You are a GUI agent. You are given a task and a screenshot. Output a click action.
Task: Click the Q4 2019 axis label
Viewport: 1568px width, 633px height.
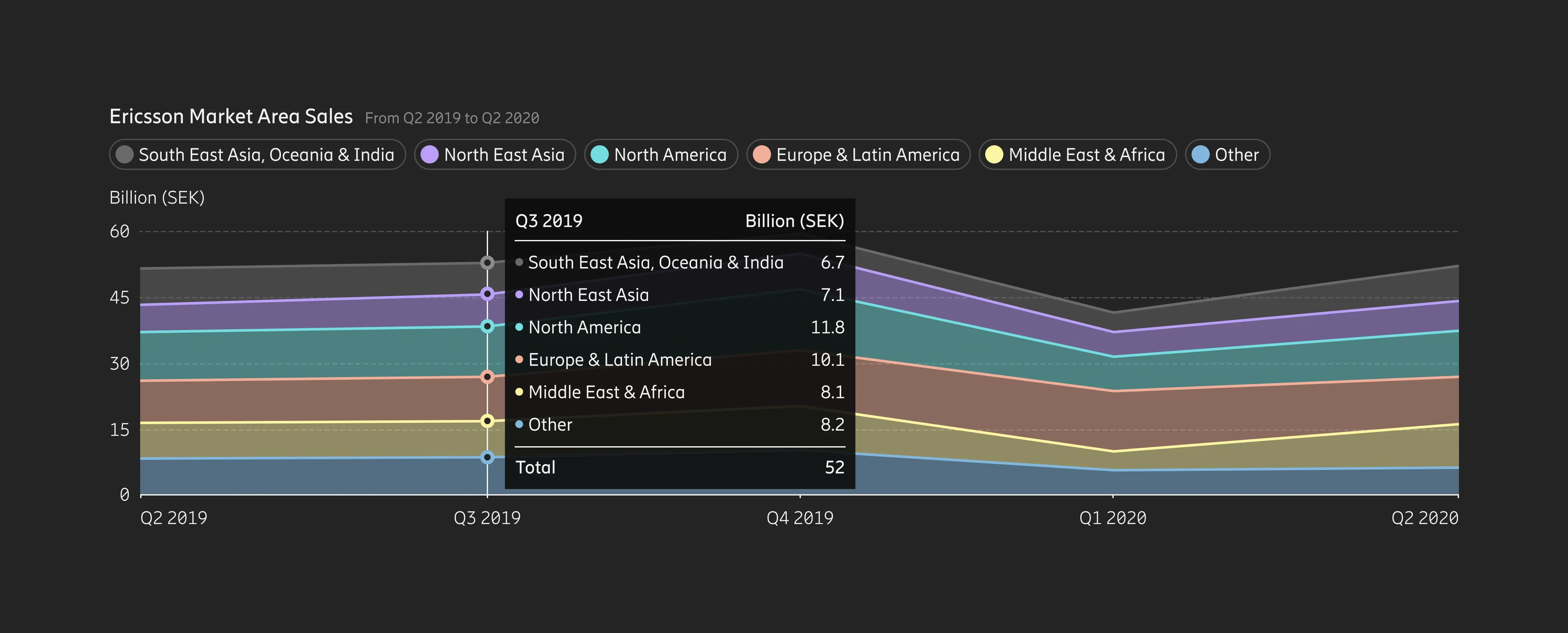click(x=800, y=518)
